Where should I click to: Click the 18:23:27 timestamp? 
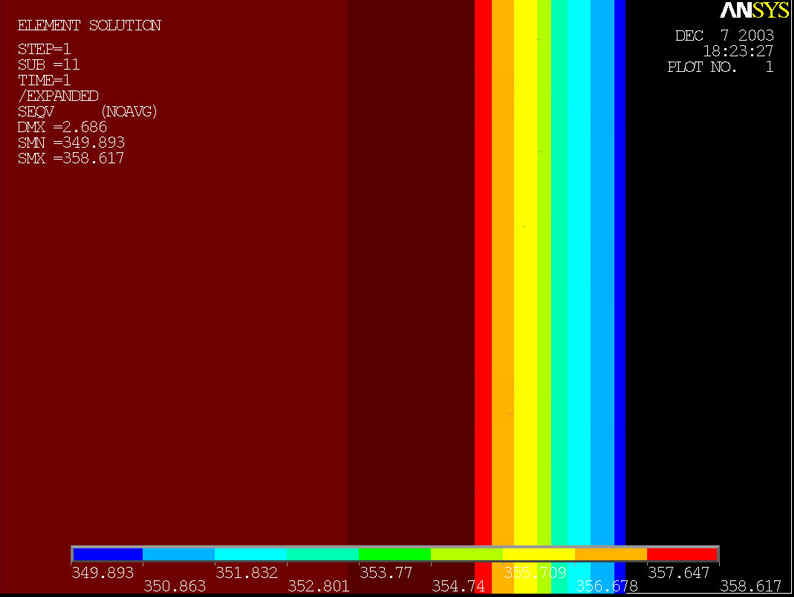pos(738,51)
